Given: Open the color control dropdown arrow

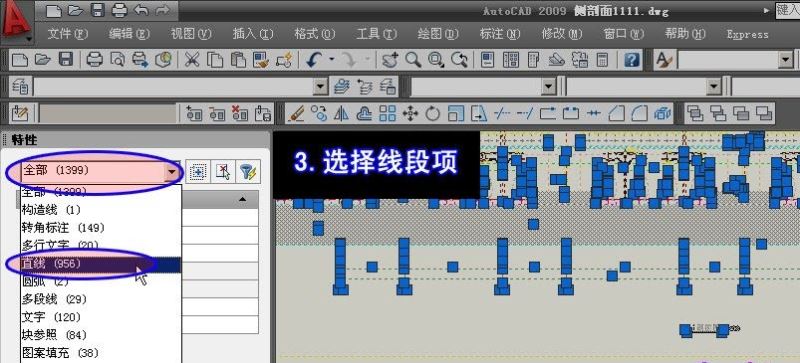Looking at the screenshot, I should [549, 87].
